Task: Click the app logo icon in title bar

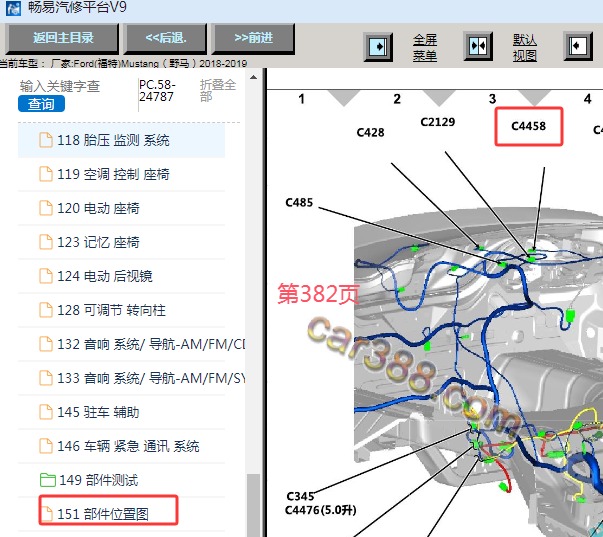Action: [13, 8]
